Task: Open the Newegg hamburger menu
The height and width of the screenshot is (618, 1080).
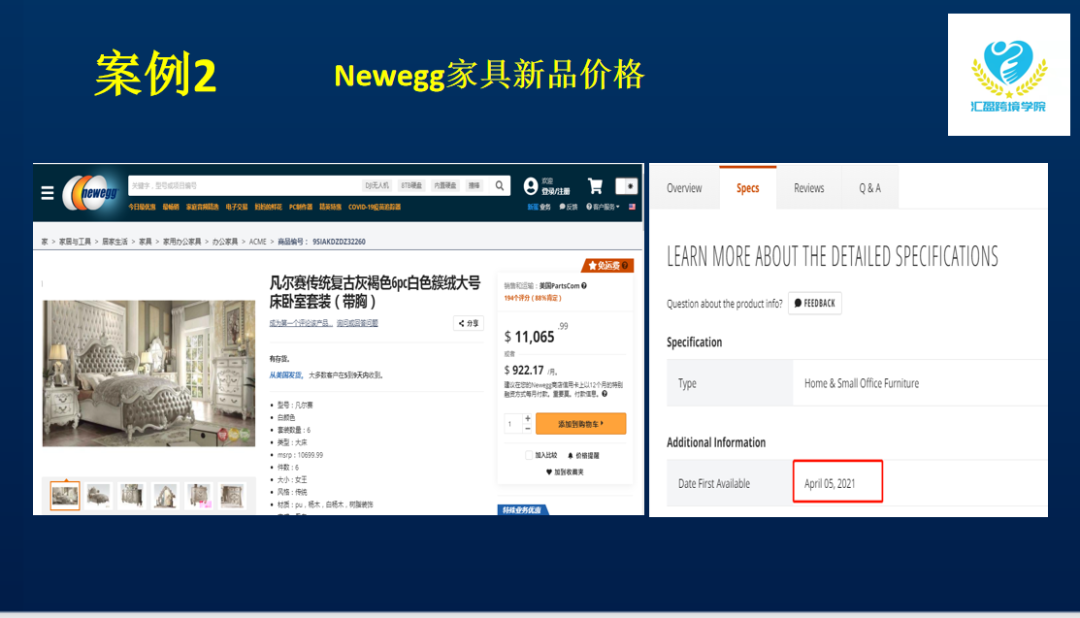Action: [47, 192]
